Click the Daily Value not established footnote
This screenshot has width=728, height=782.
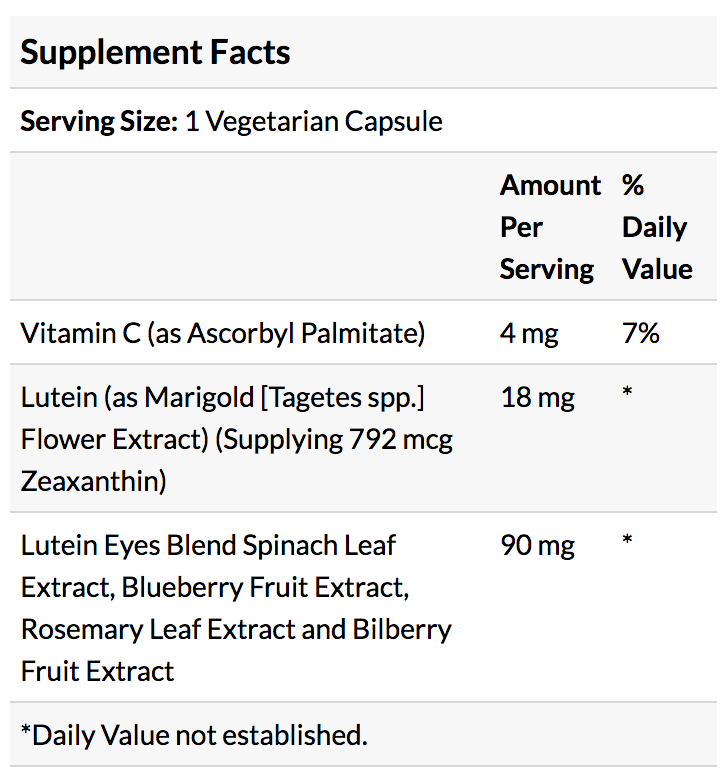[x=194, y=735]
